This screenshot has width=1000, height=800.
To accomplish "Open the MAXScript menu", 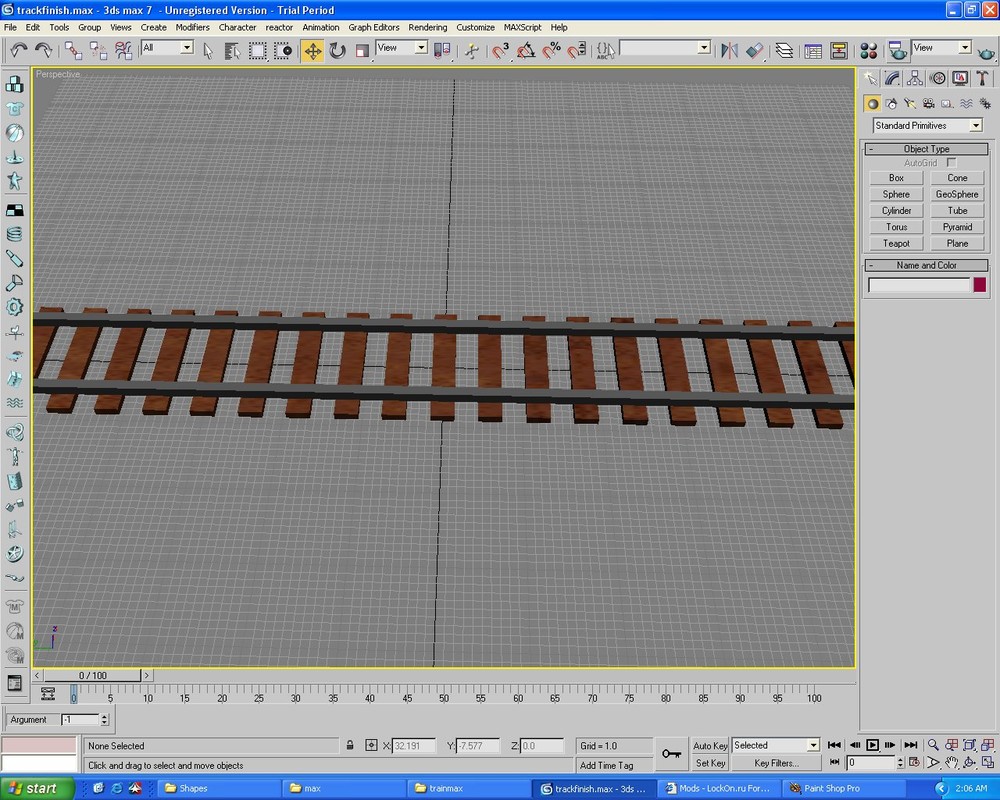I will coord(523,27).
